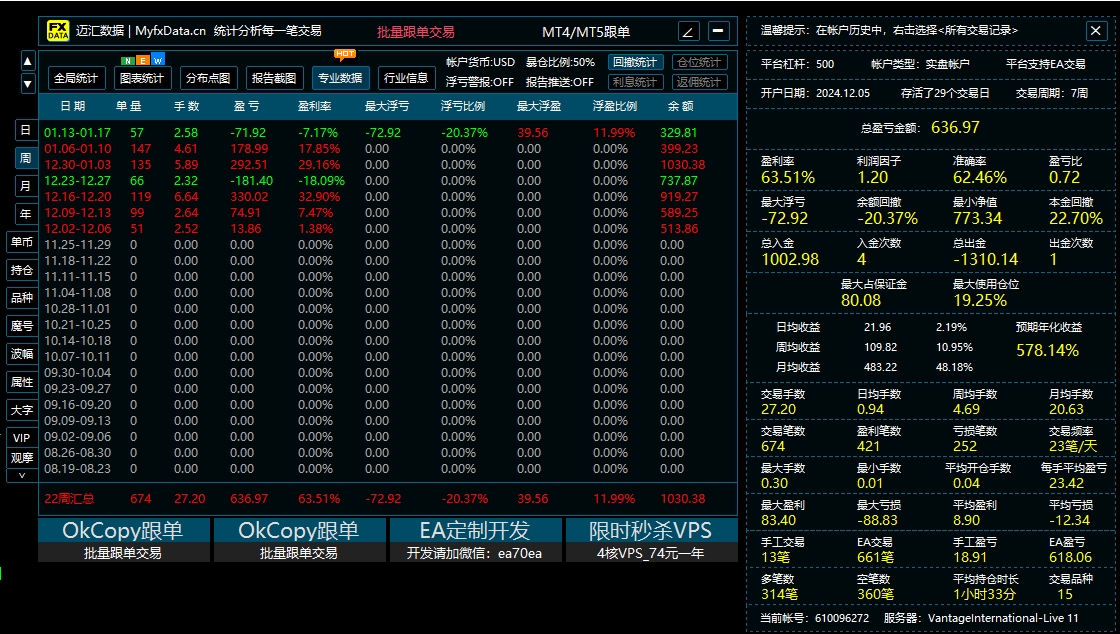Click the pencil edit icon in title bar
Image resolution: width=1120 pixels, height=634 pixels.
pyautogui.click(x=688, y=31)
